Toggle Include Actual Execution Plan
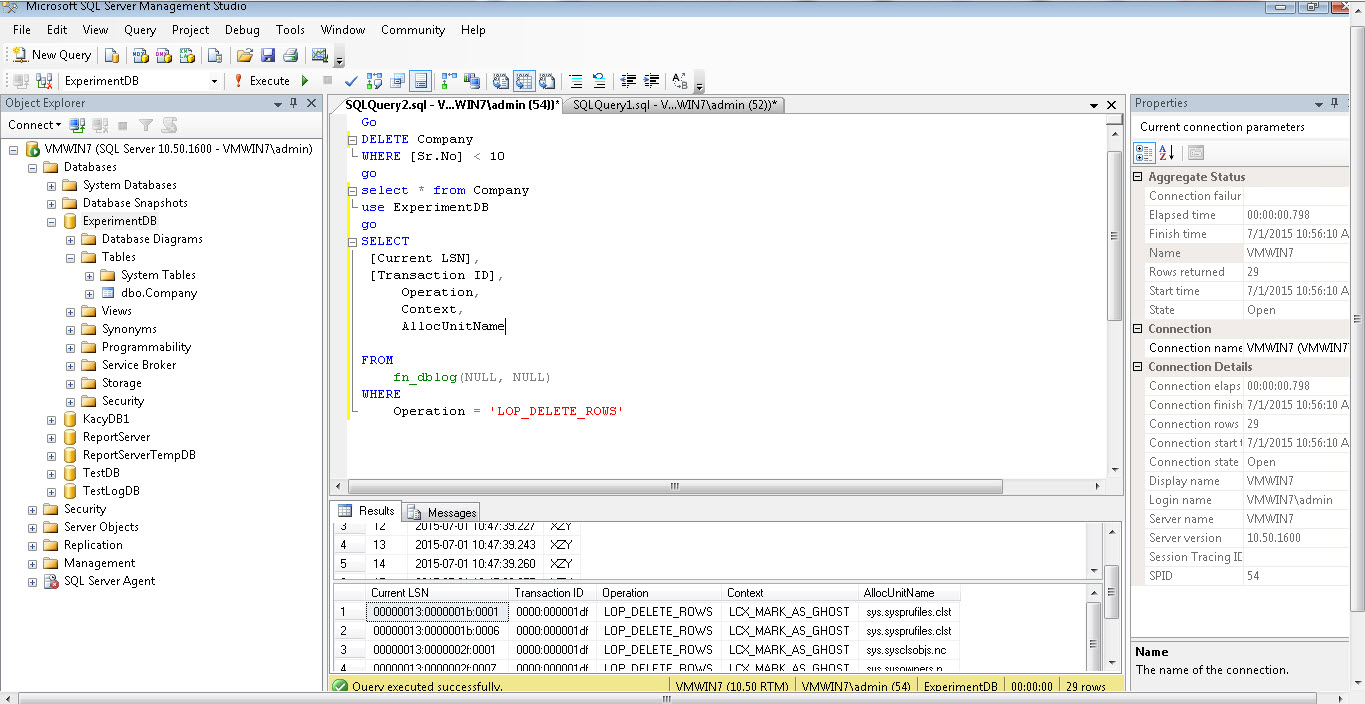This screenshot has width=1365, height=704. point(449,81)
